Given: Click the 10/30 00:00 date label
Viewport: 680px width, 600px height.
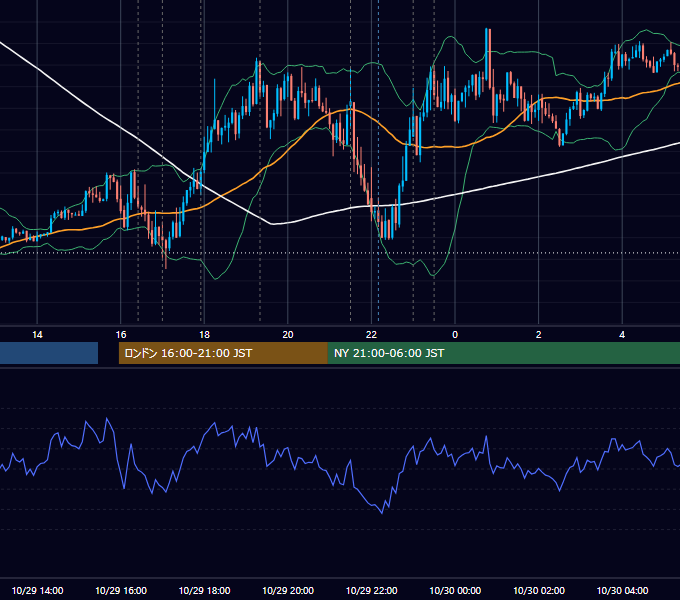Looking at the screenshot, I should click(x=455, y=590).
